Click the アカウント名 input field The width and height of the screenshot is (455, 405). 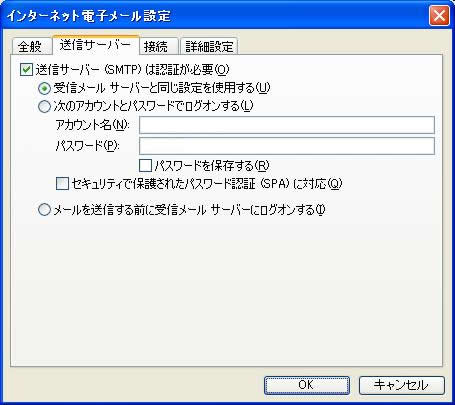(287, 125)
